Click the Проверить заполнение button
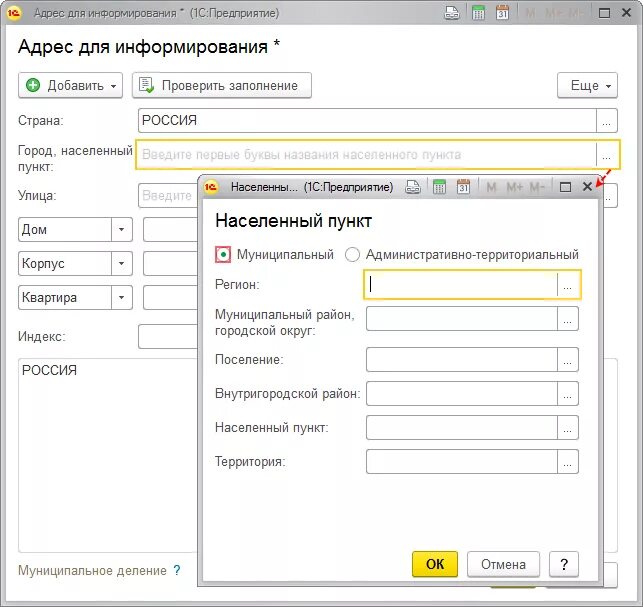Viewport: 643px width, 607px height. [x=222, y=85]
